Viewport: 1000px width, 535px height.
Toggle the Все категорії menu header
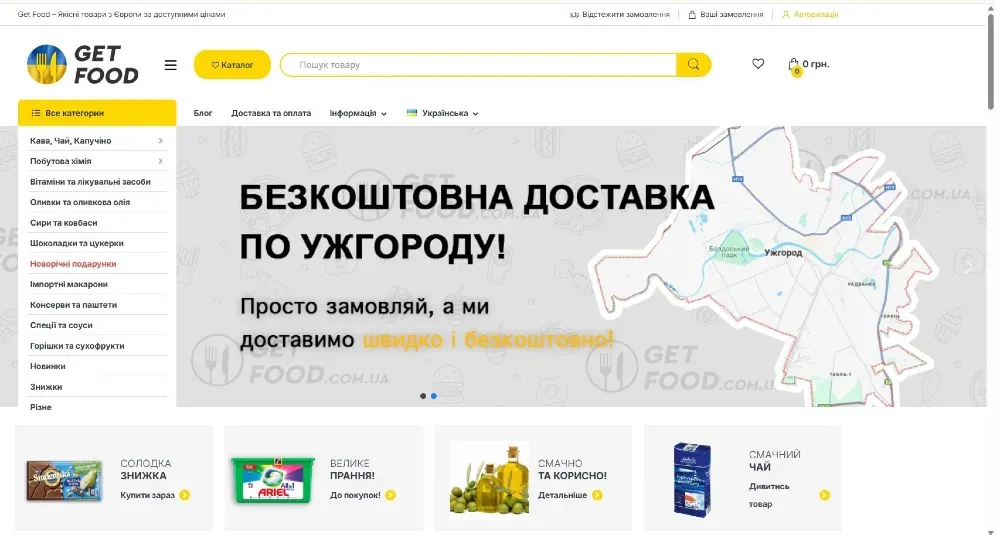click(97, 113)
